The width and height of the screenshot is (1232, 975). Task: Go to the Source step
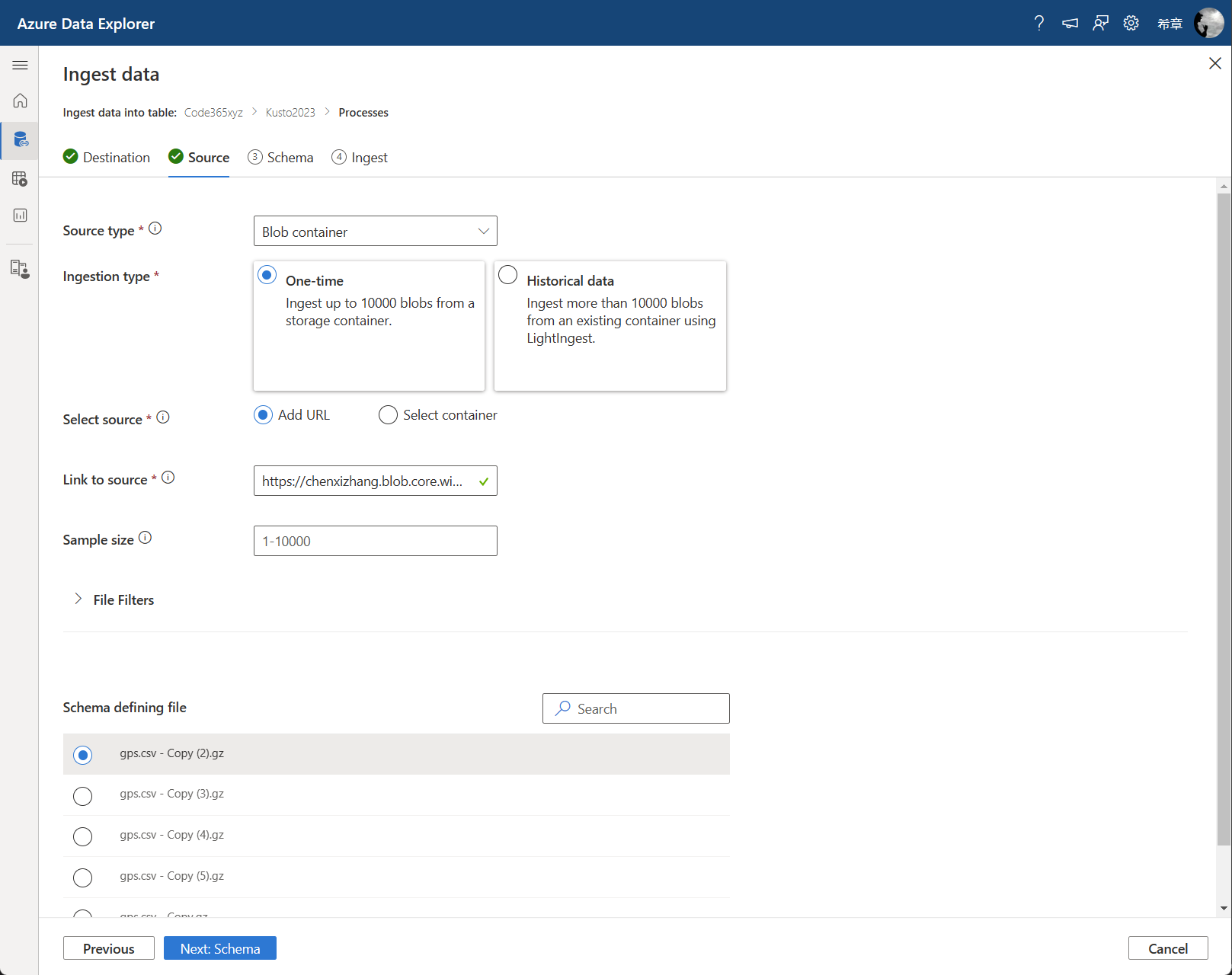199,157
